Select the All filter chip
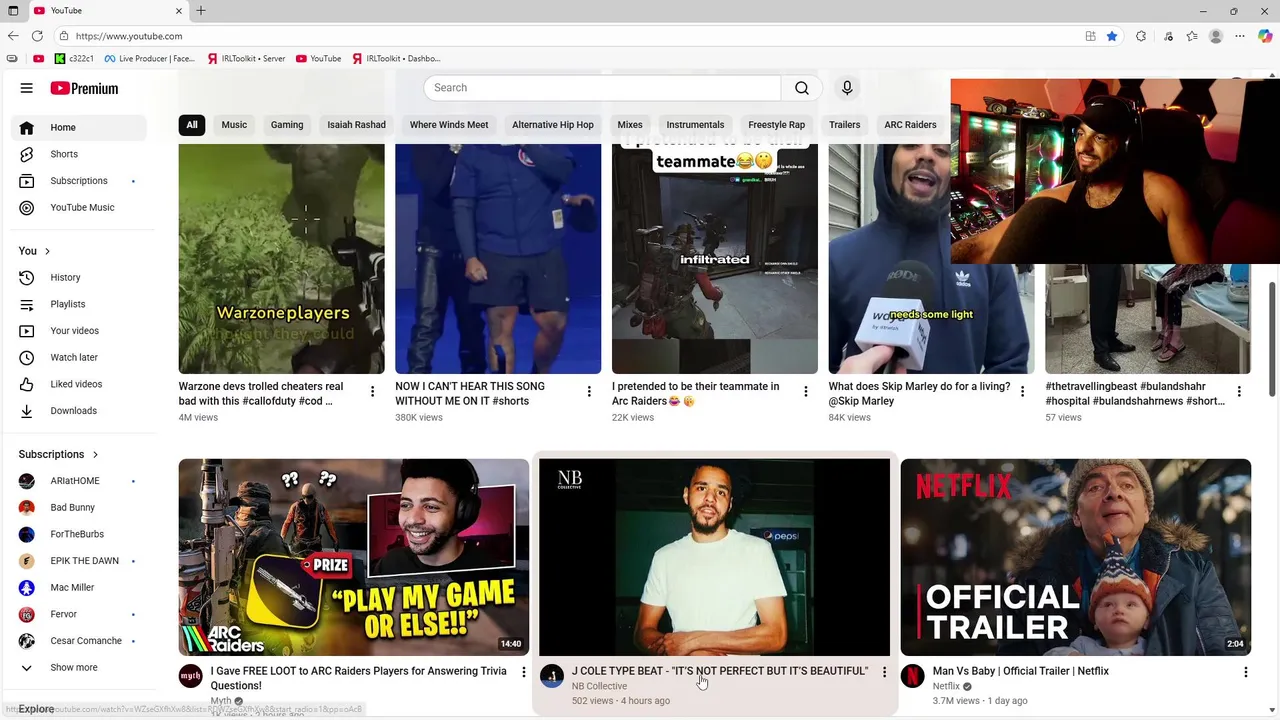This screenshot has height=720, width=1280. (x=191, y=125)
